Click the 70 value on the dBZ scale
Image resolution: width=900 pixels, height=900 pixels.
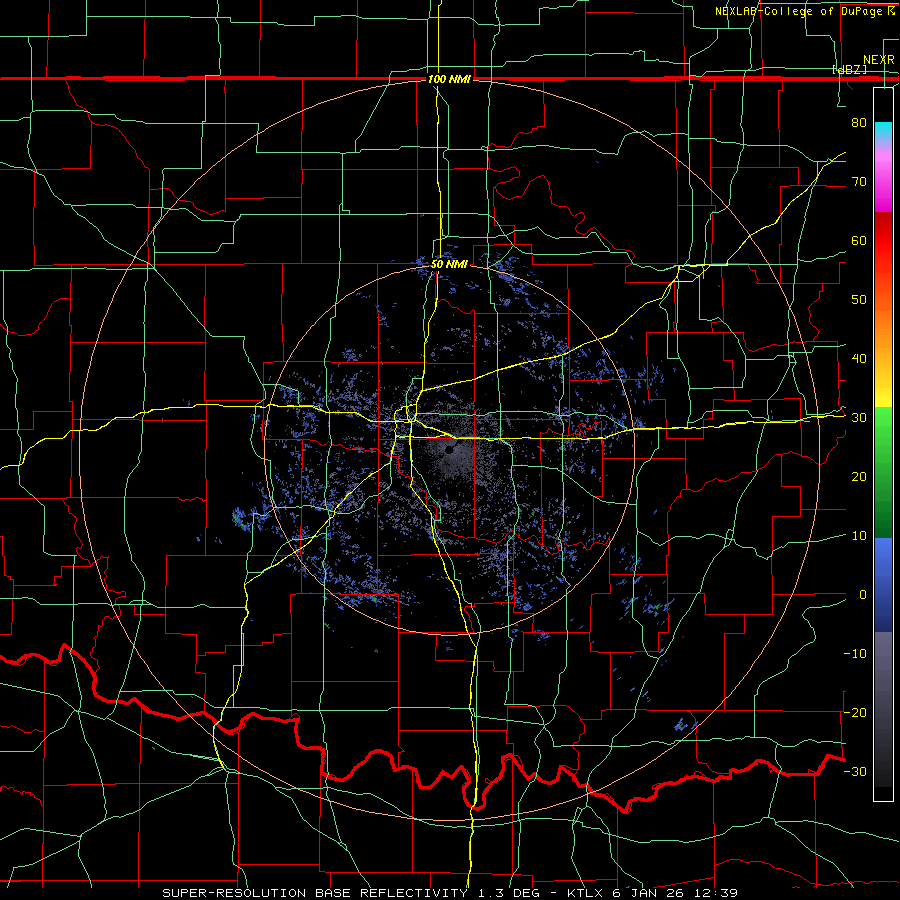[x=859, y=182]
